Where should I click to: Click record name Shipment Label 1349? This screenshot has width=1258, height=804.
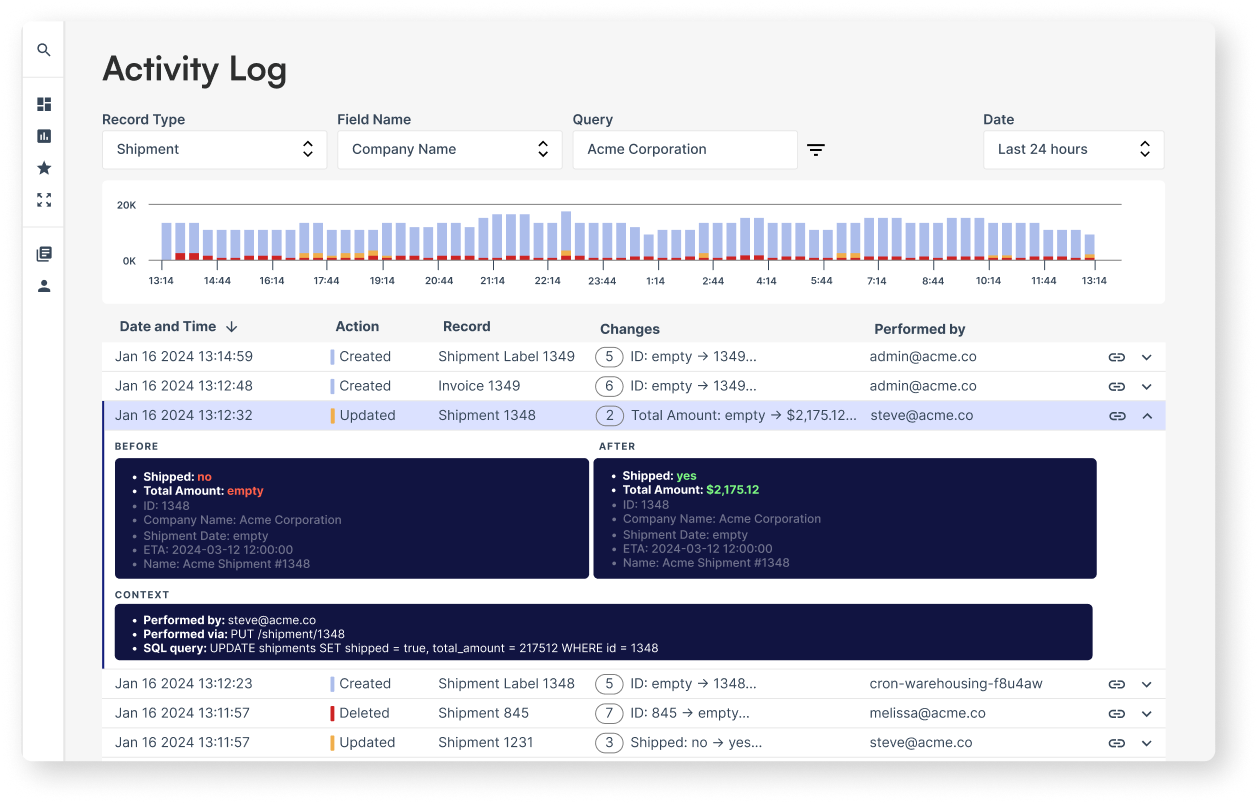(x=507, y=356)
